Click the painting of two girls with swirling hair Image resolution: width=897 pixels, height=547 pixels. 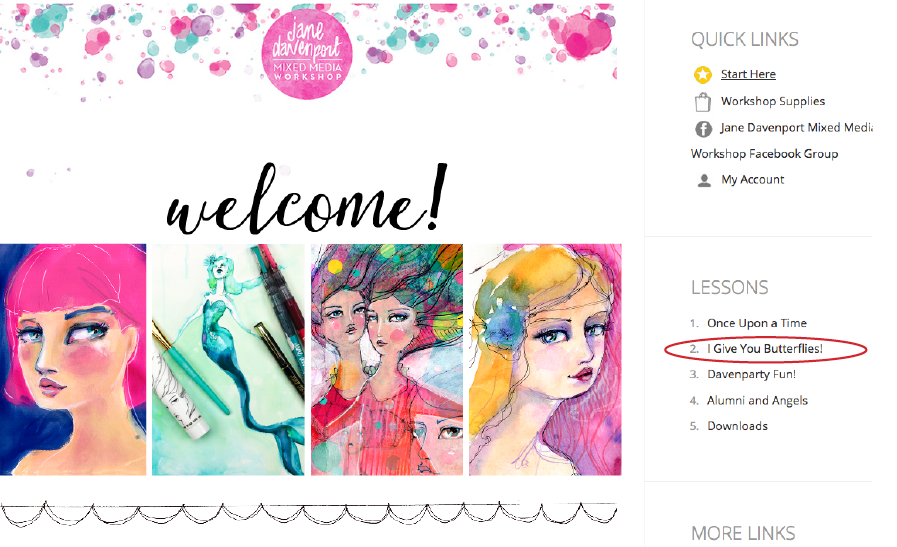[x=387, y=359]
